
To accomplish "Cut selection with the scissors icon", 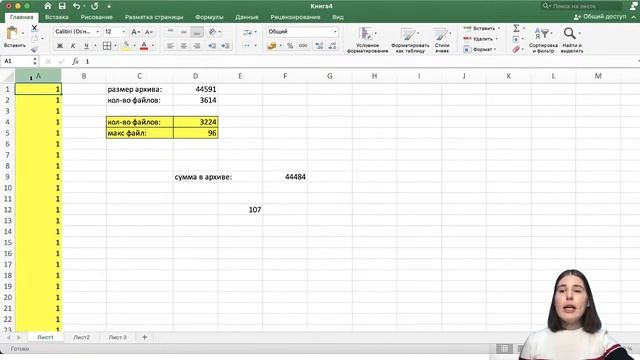I will click(x=34, y=28).
